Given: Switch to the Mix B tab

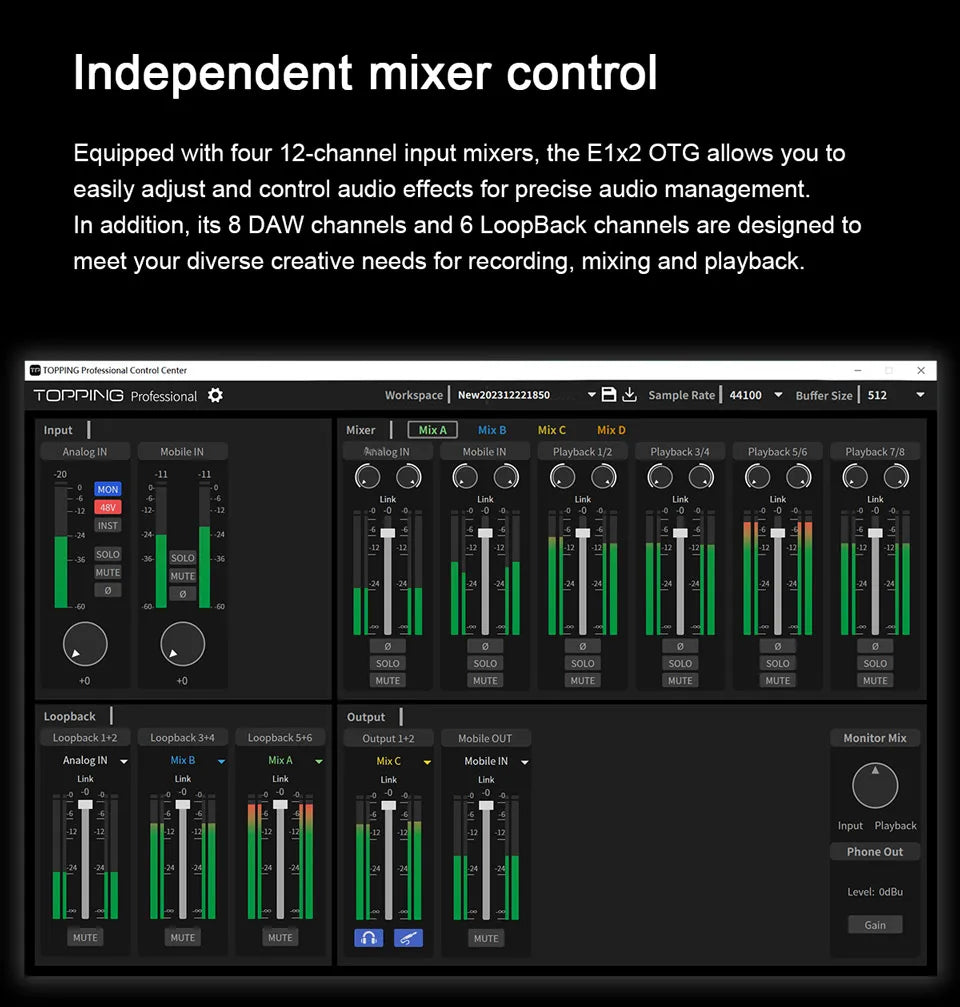Looking at the screenshot, I should [492, 430].
